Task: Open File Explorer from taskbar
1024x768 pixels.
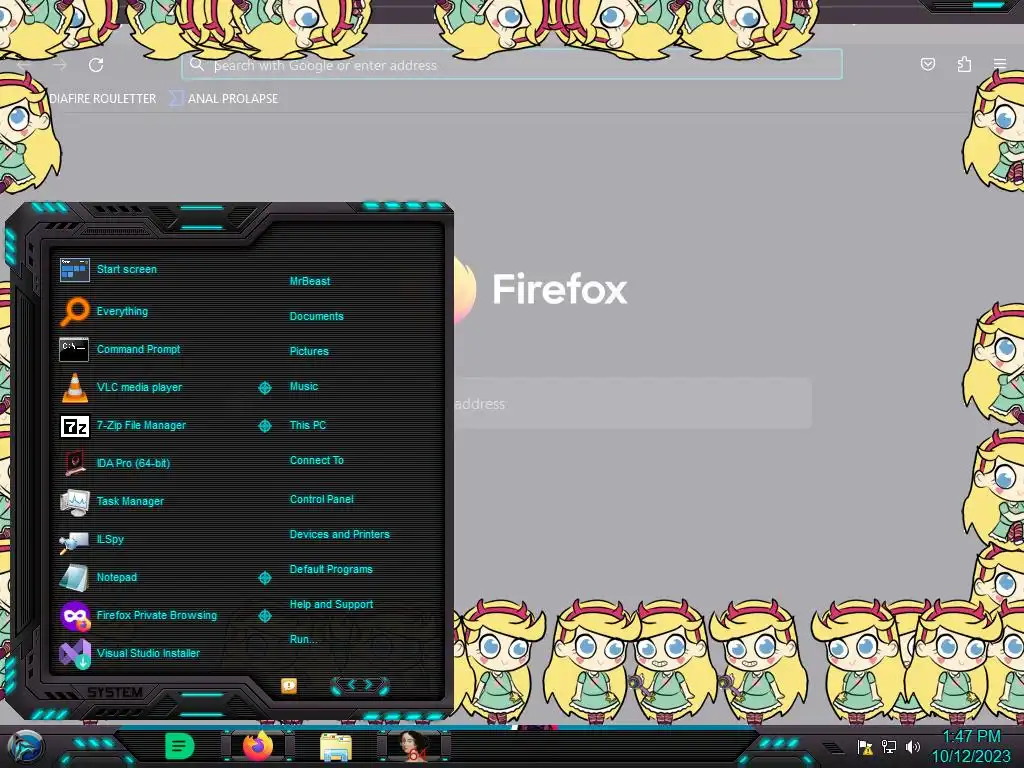Action: (336, 747)
